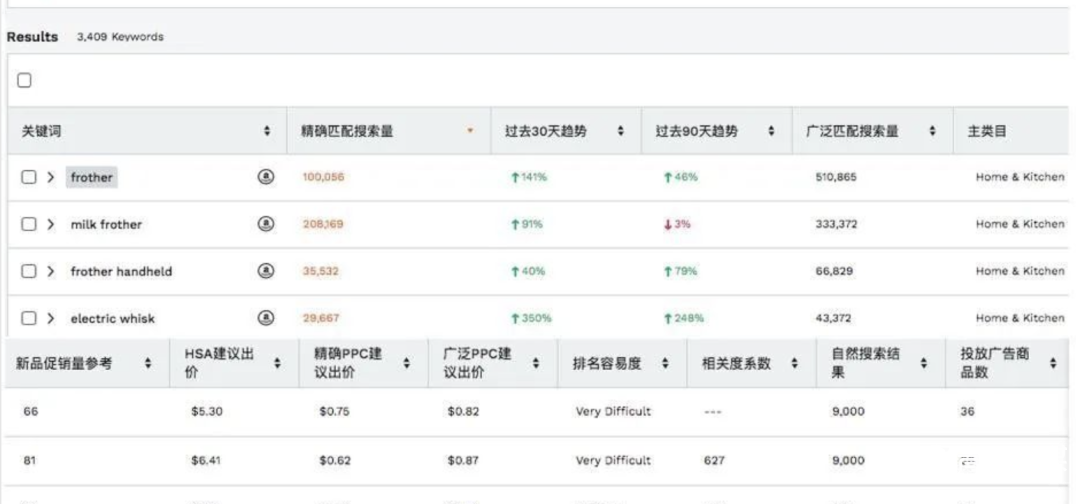The width and height of the screenshot is (1080, 504).
Task: Open the milk frother keyword text
Action: click(x=106, y=224)
